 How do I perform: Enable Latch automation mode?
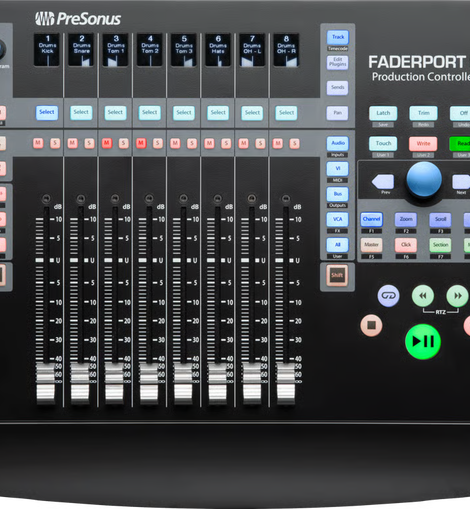pos(383,113)
